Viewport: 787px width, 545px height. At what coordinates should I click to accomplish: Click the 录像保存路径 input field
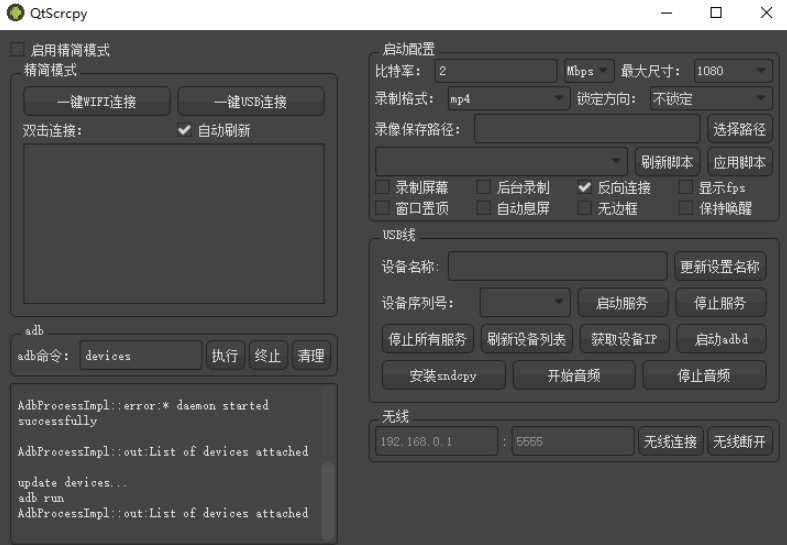pos(587,129)
